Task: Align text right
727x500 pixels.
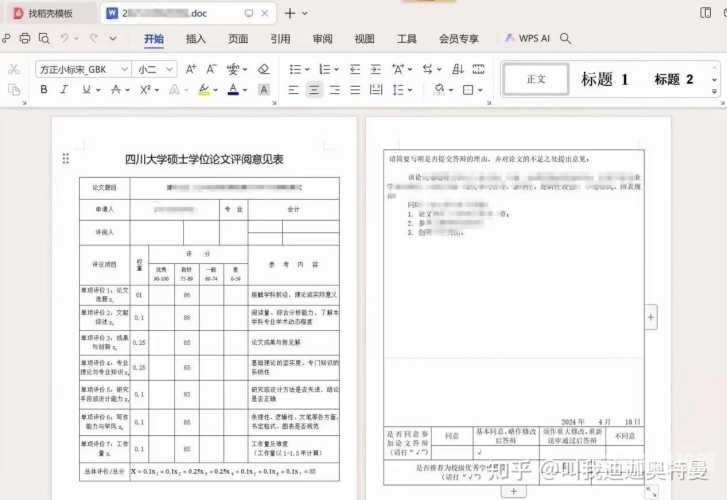Action: pyautogui.click(x=335, y=90)
